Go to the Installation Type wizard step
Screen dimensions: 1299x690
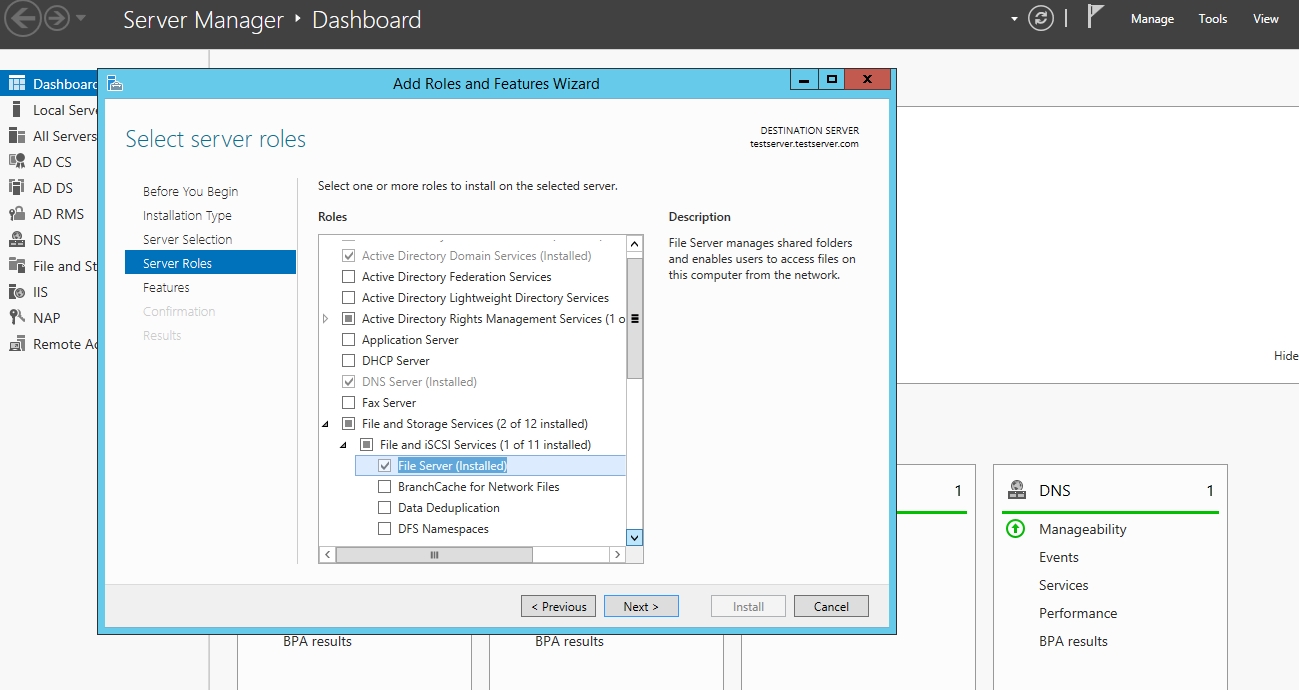187,216
